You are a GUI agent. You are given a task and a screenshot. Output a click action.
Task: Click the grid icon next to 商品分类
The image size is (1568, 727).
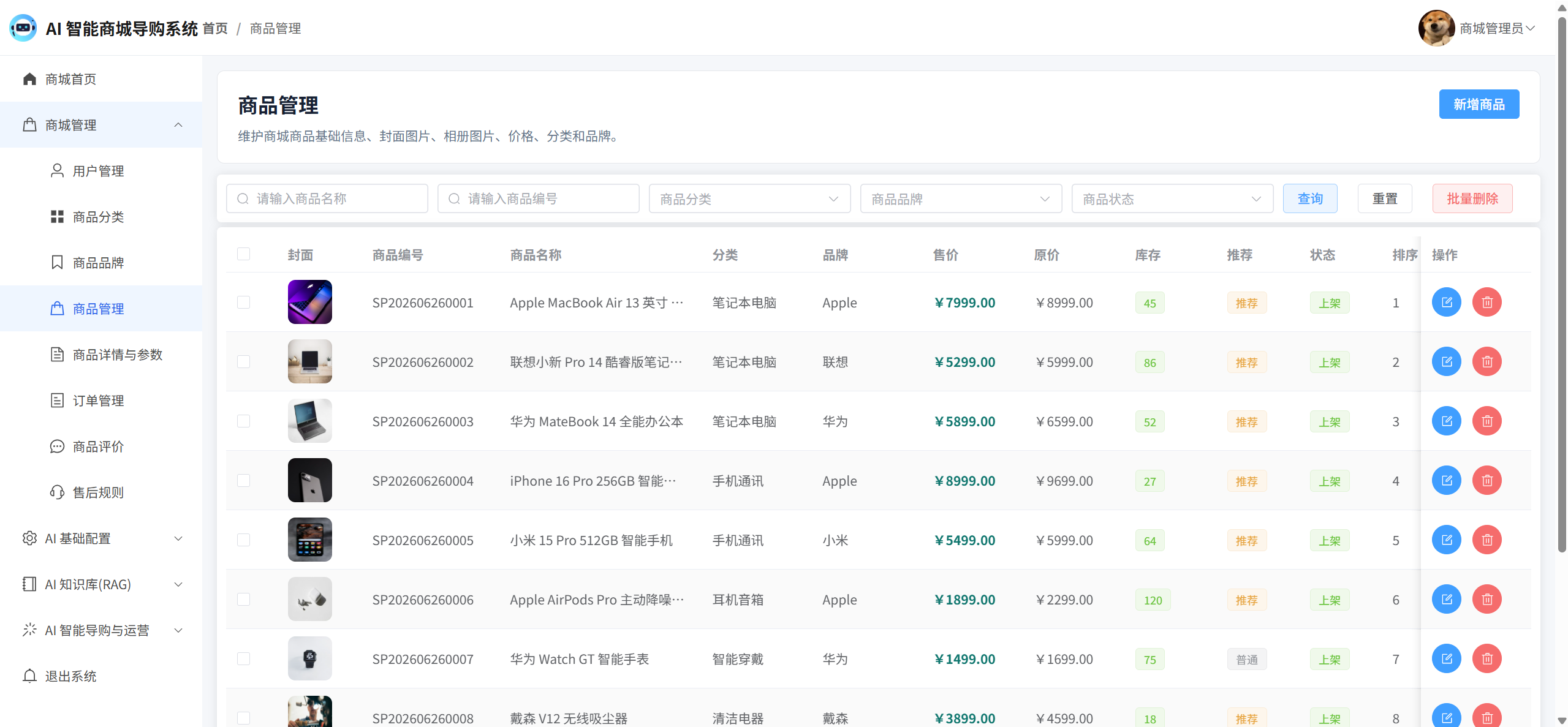57,216
